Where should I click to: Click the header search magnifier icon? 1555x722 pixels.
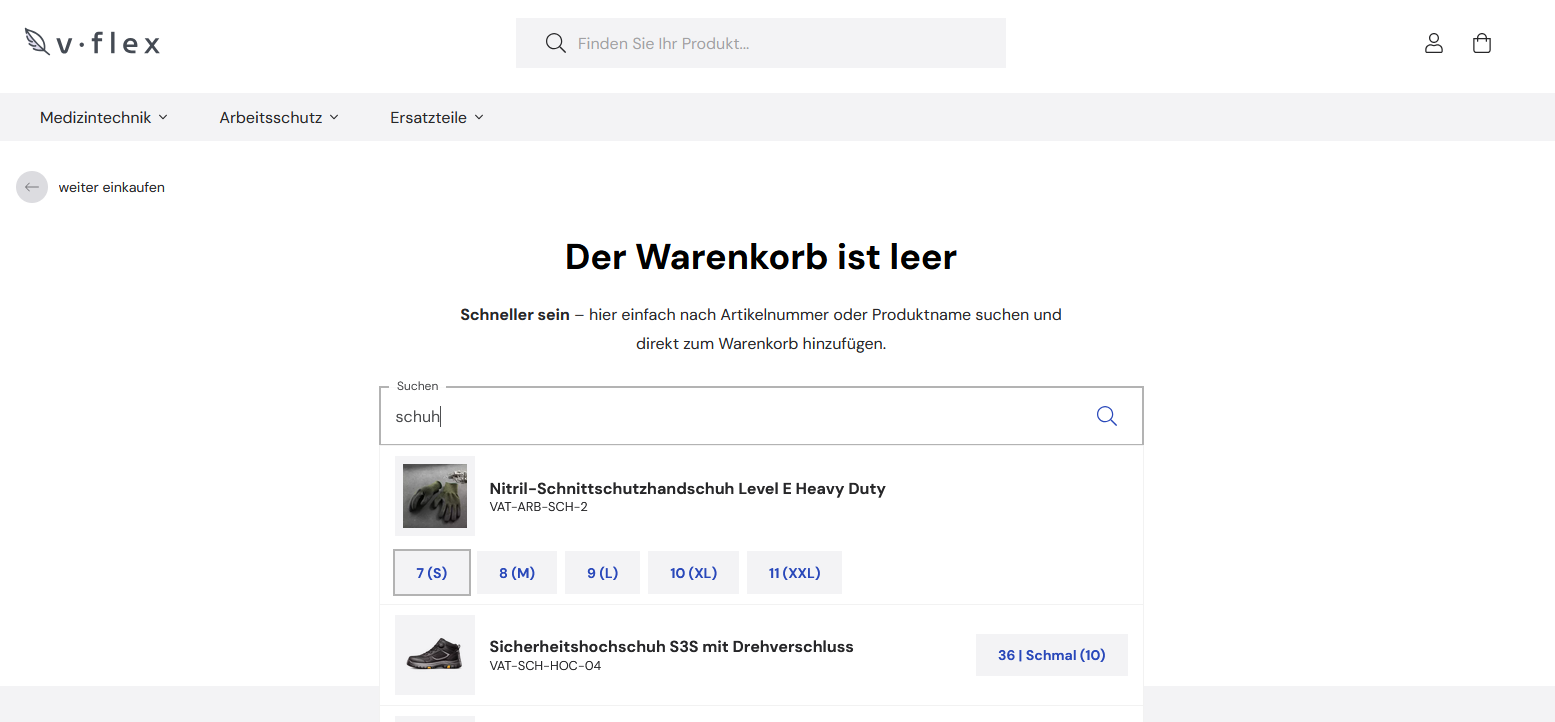tap(556, 43)
